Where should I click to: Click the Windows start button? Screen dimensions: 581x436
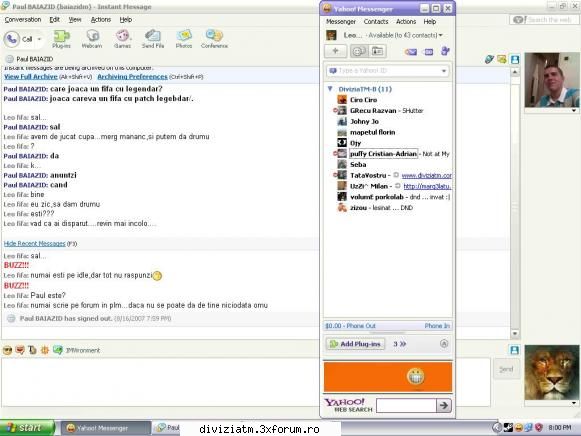pos(27,428)
